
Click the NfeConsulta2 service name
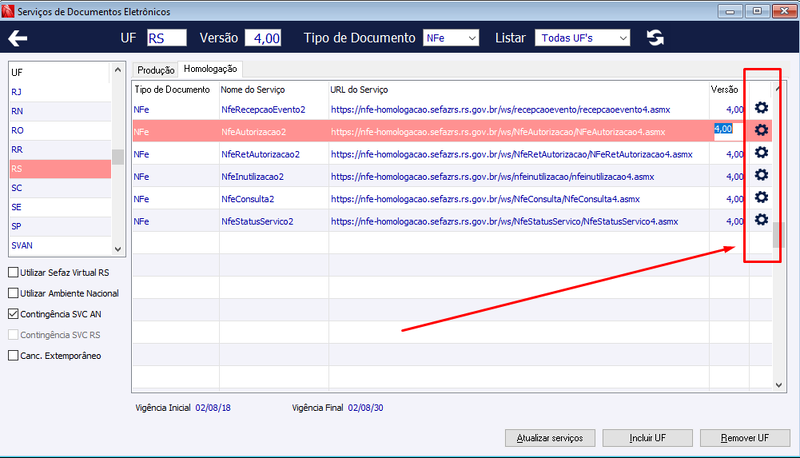pos(248,199)
